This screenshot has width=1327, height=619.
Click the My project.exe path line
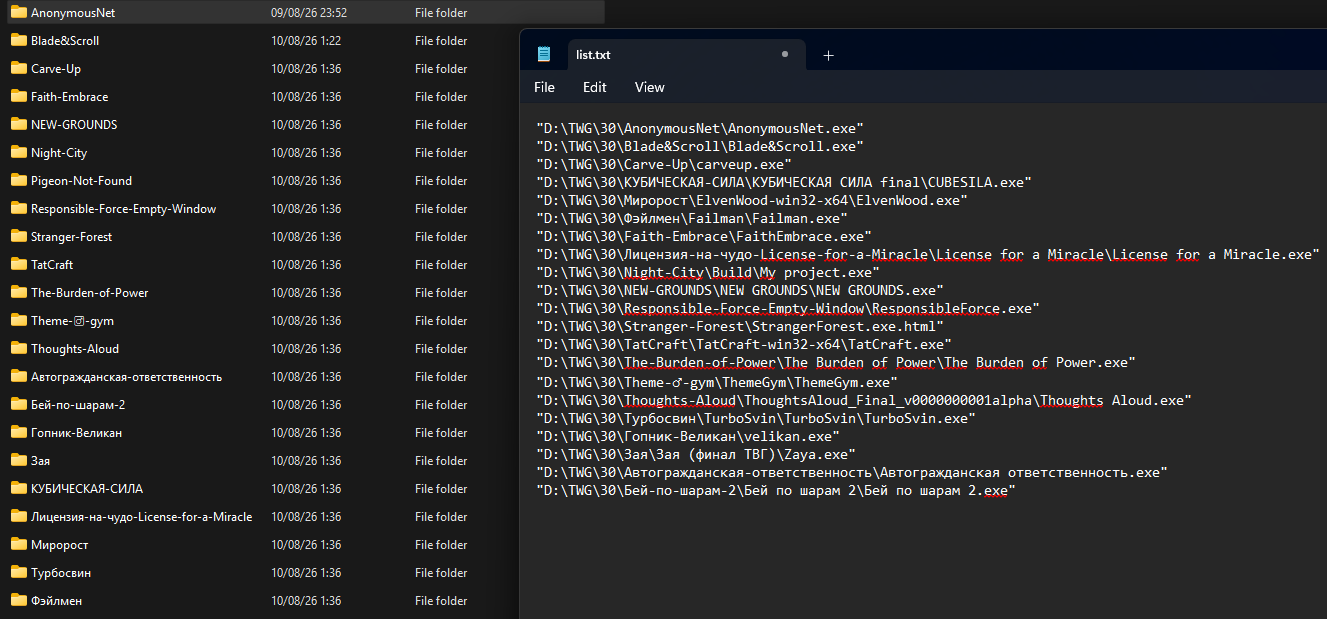pos(707,273)
